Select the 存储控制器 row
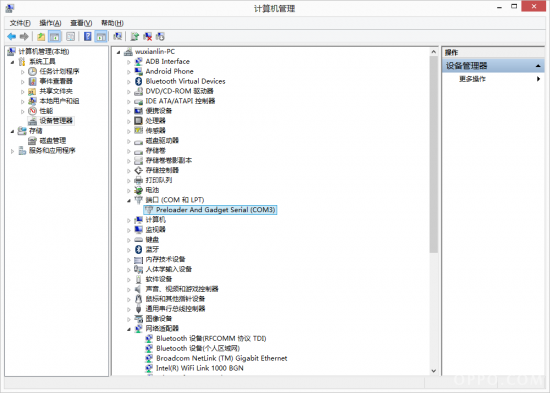The height and width of the screenshot is (393, 550). pos(162,170)
